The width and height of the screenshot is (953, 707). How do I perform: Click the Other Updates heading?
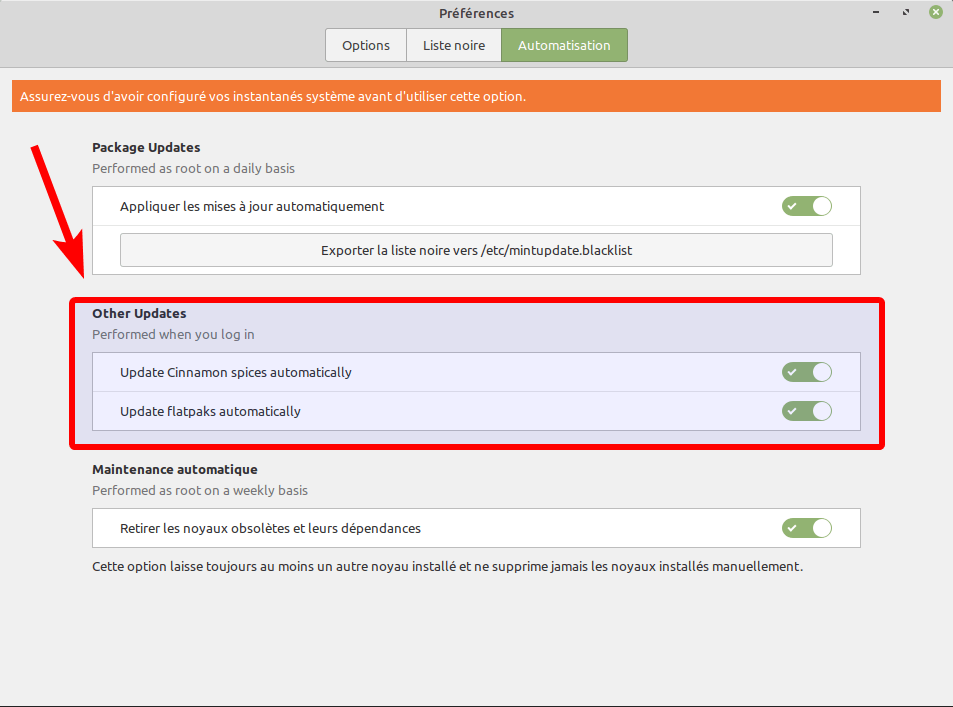pos(139,314)
